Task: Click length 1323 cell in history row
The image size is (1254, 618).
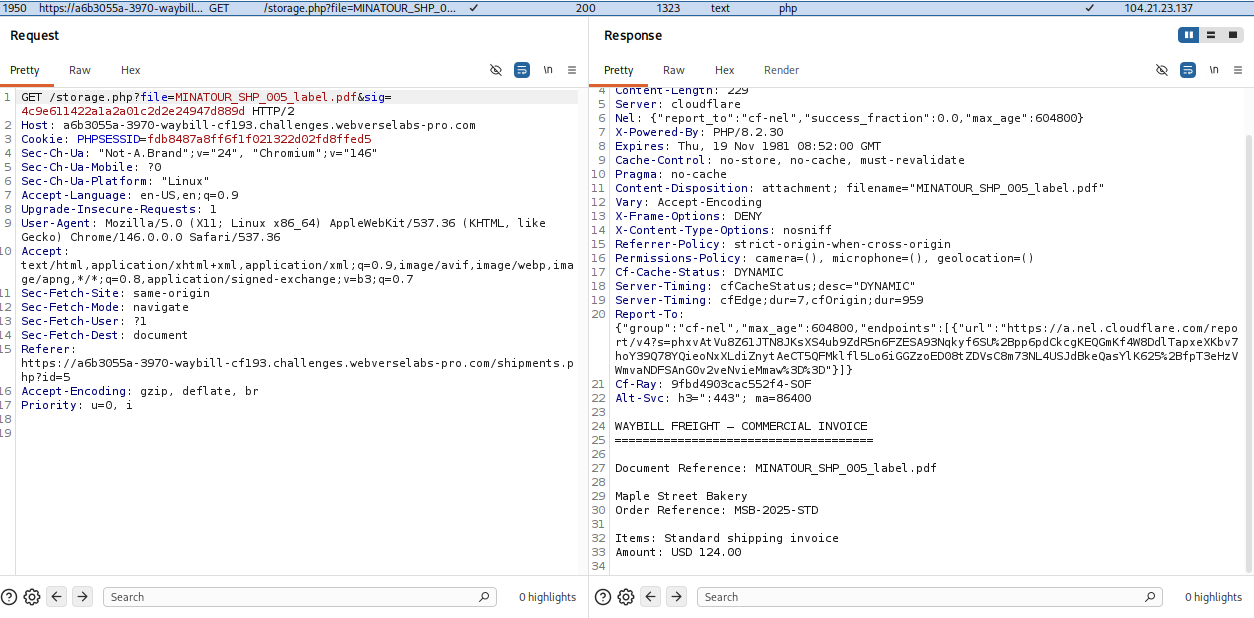Action: click(668, 8)
